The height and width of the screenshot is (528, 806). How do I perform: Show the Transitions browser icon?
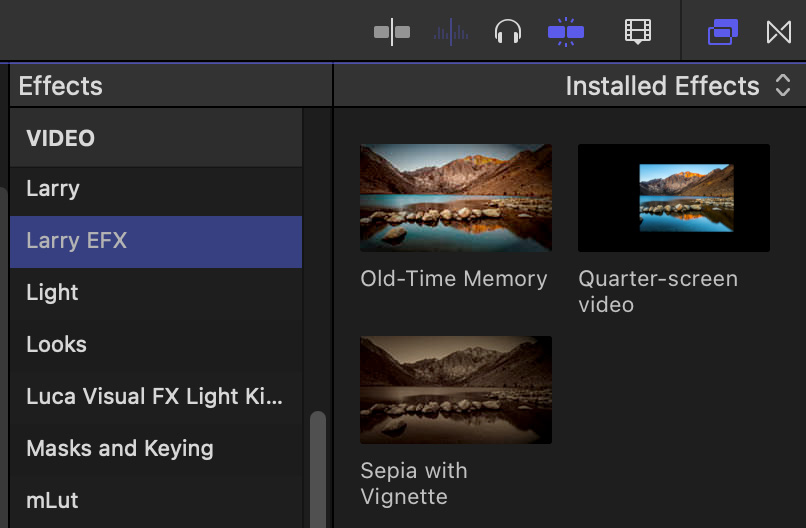point(779,32)
